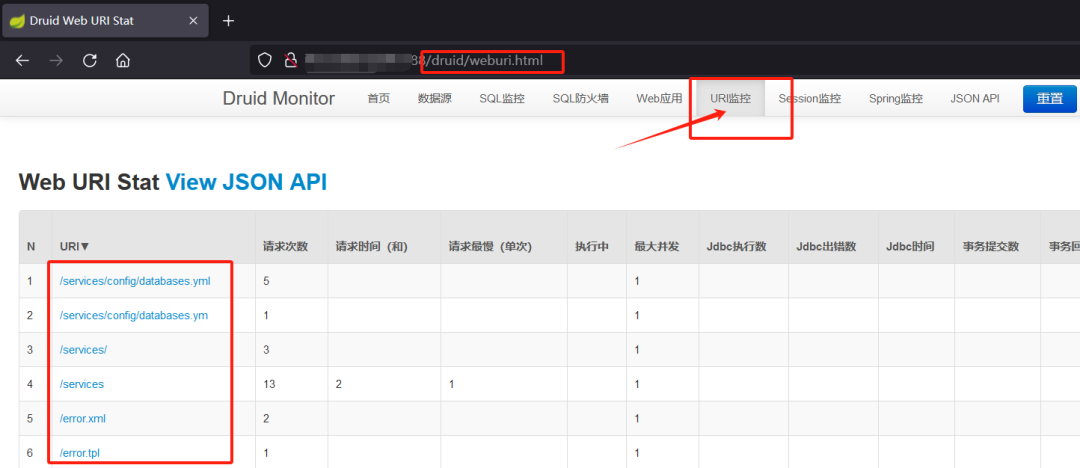Open the 首页 navigation item
The image size is (1080, 468).
378,99
